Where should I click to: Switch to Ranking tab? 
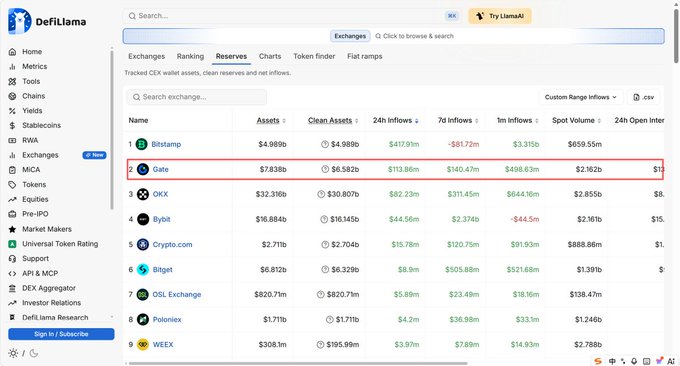(190, 56)
